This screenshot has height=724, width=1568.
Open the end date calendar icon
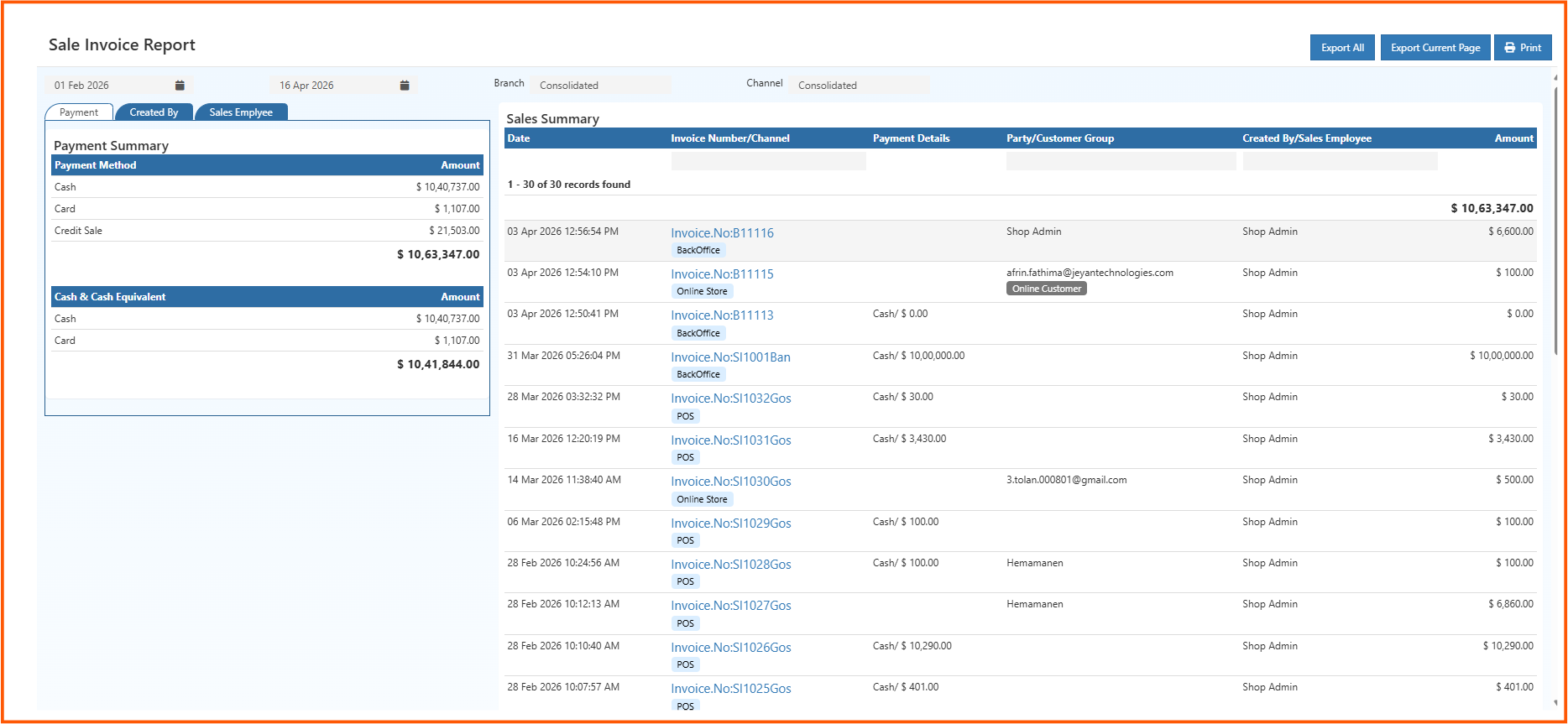[405, 86]
